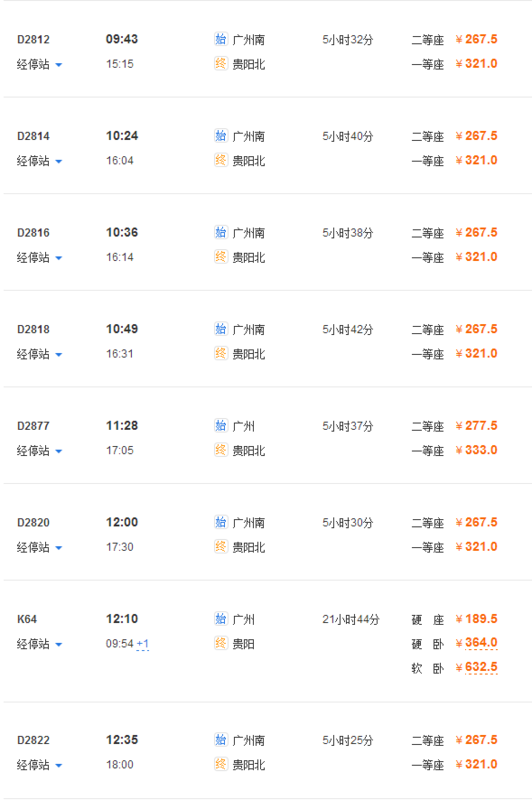Click the blue 始 icon for train D2812
532x800 pixels.
(220, 39)
